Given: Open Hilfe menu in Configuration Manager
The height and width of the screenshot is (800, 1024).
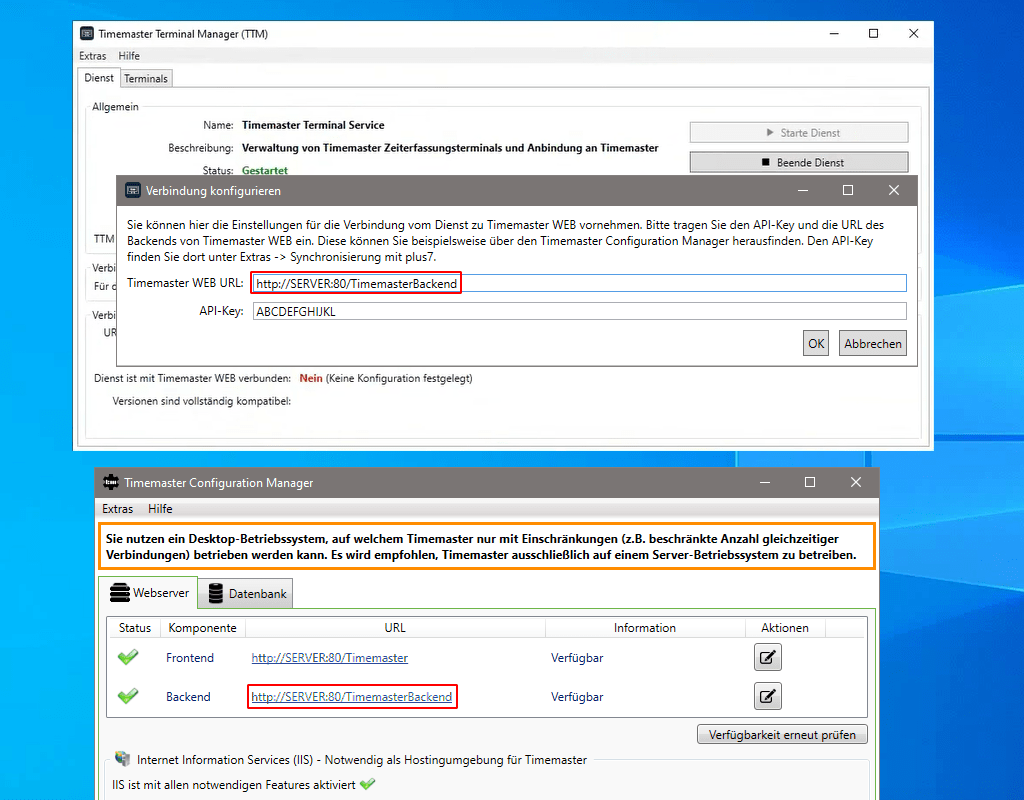Looking at the screenshot, I should click(x=160, y=509).
